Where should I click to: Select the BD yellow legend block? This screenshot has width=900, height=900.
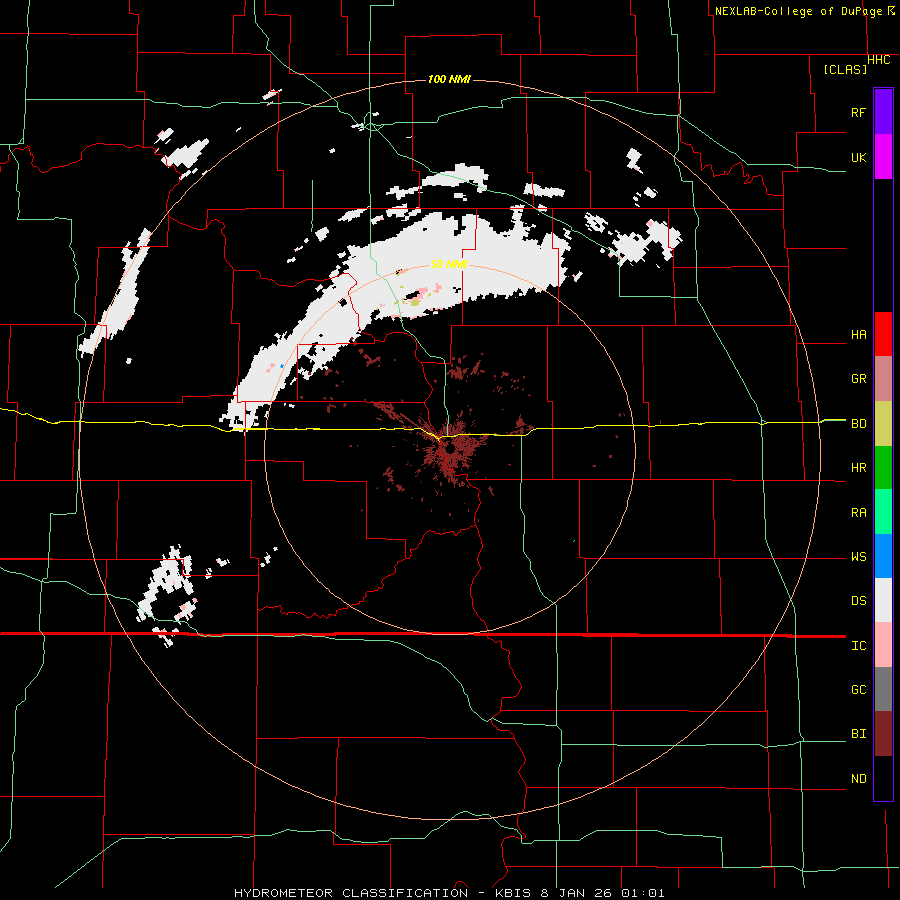[x=883, y=423]
